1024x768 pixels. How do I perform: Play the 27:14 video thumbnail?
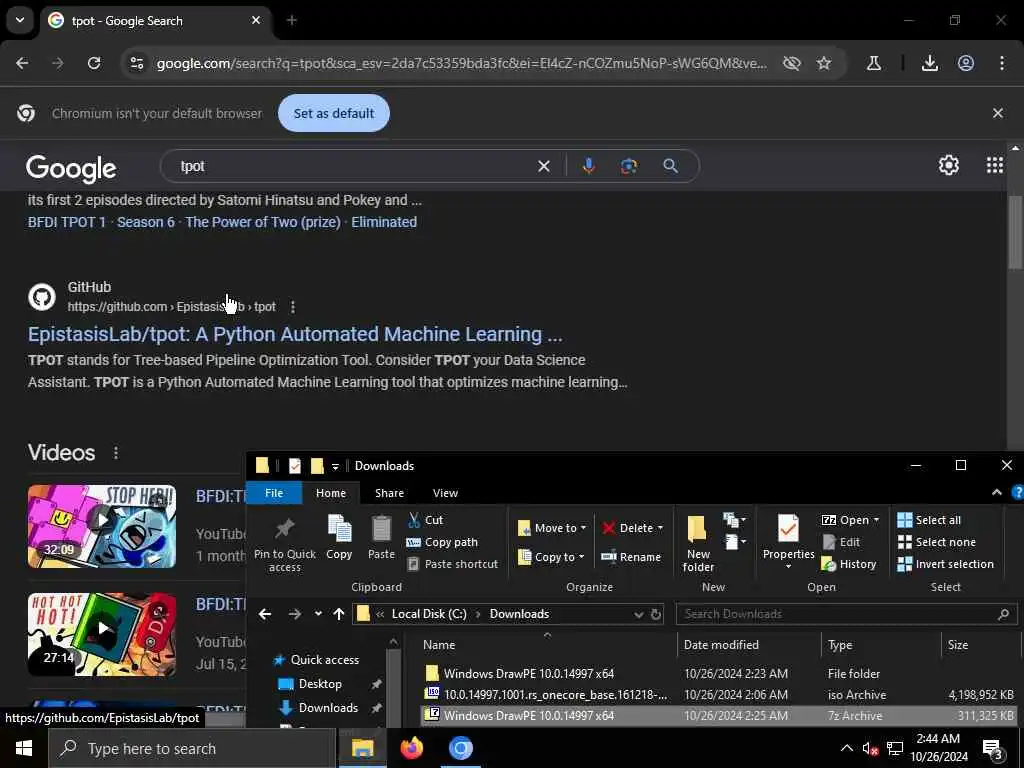pyautogui.click(x=102, y=634)
